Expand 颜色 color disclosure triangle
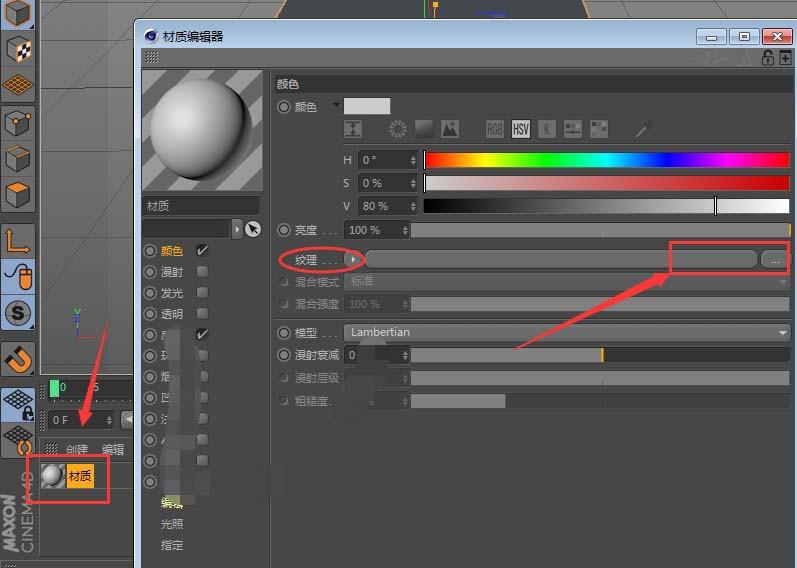The image size is (797, 568). (x=336, y=105)
